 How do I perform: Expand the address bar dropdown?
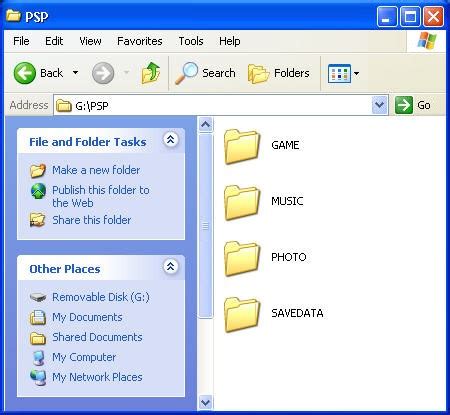(x=380, y=105)
